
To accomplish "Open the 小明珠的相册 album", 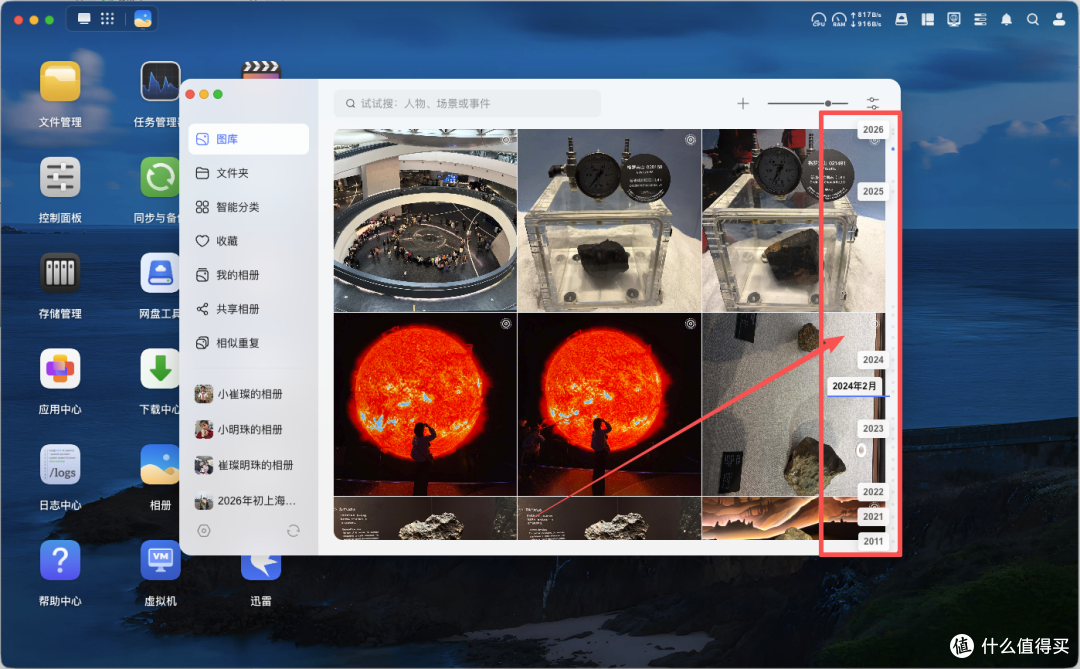I will 248,429.
